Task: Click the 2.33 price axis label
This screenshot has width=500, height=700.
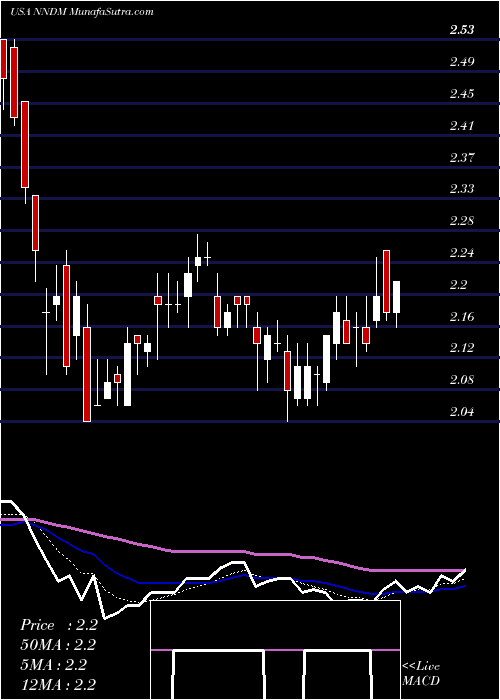Action: (x=462, y=189)
